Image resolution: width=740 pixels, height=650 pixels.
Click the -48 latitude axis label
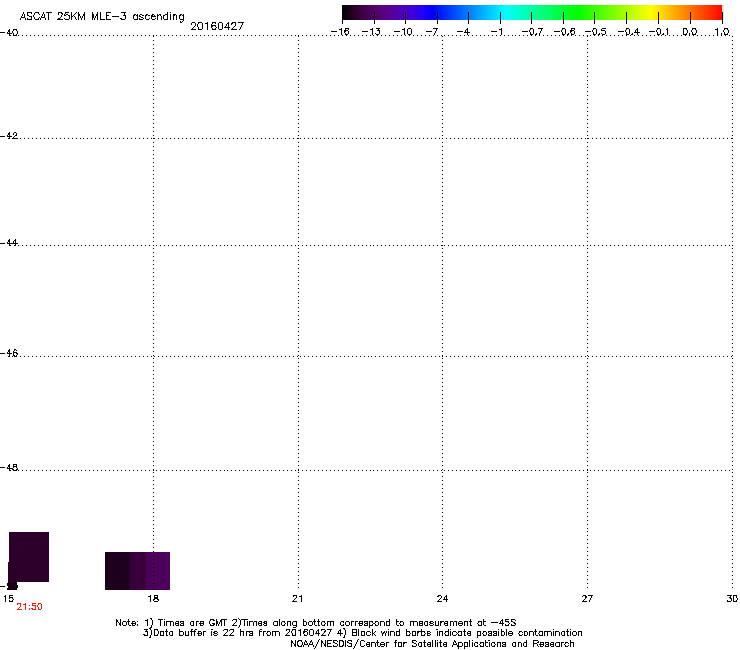pyautogui.click(x=9, y=468)
